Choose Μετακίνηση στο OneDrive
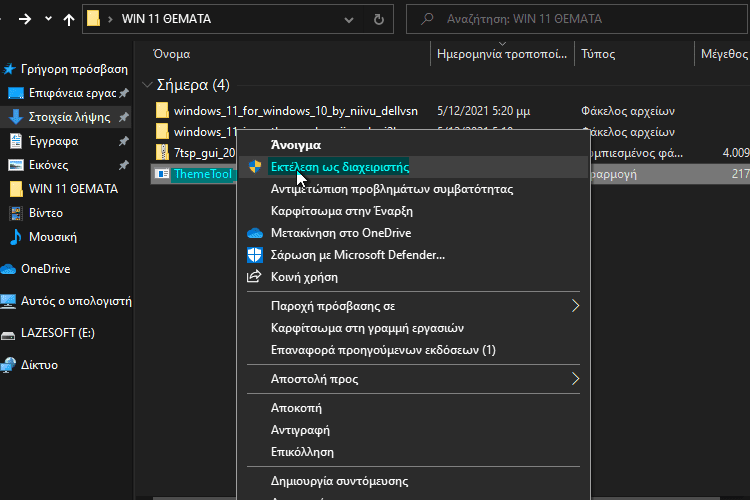Screen dimensions: 750x500 (x=341, y=233)
